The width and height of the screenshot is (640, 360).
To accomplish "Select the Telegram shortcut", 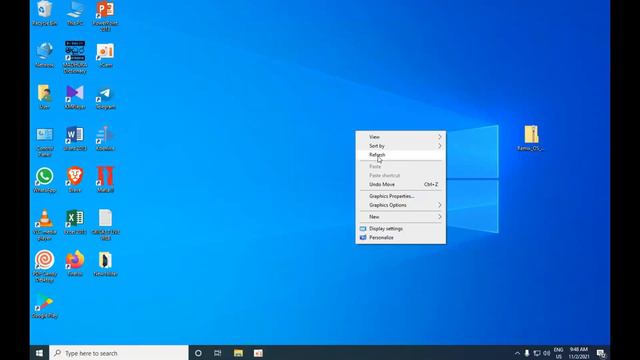I will 105,98.
